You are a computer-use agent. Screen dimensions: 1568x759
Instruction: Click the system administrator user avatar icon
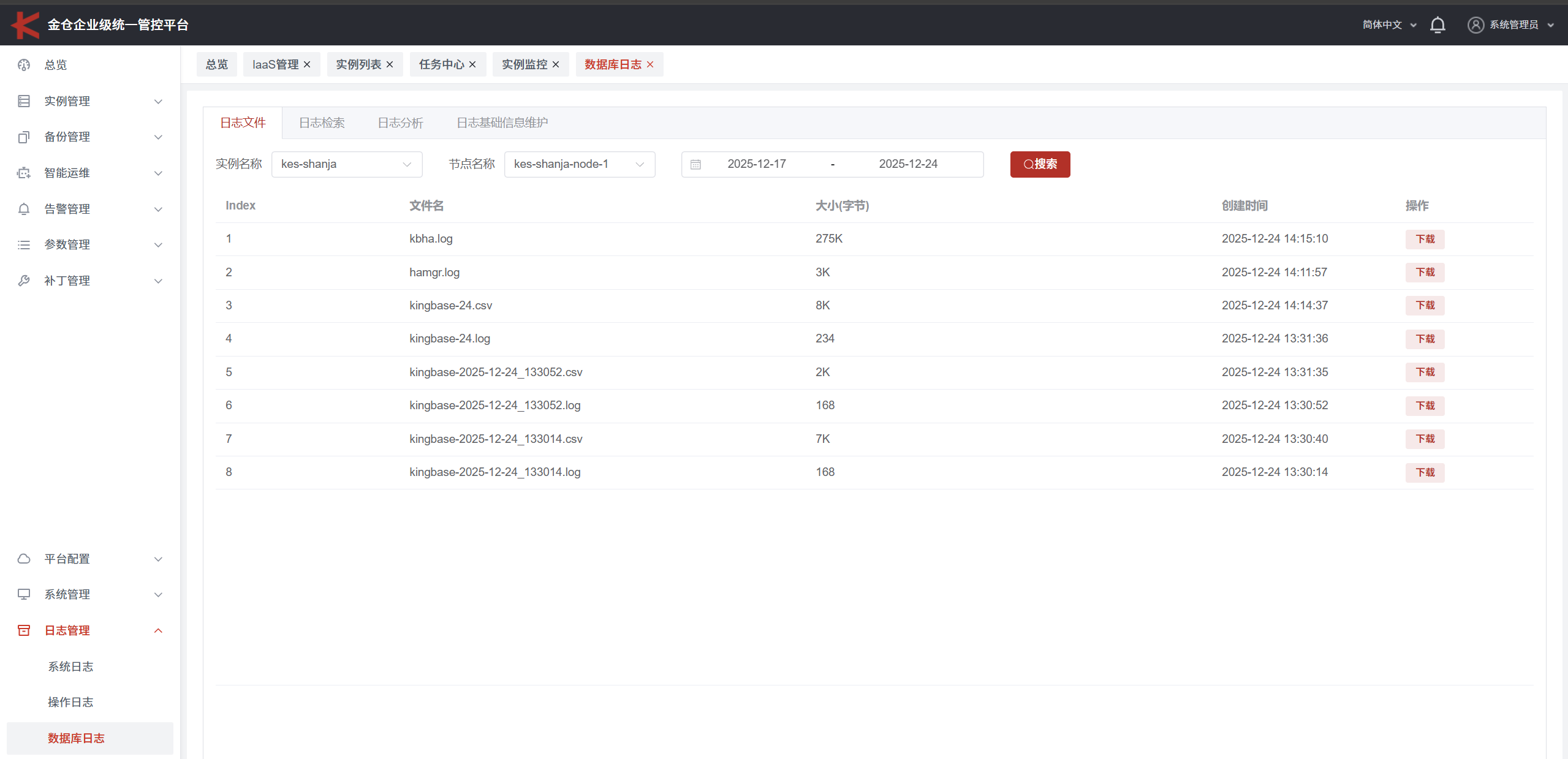pos(1475,25)
